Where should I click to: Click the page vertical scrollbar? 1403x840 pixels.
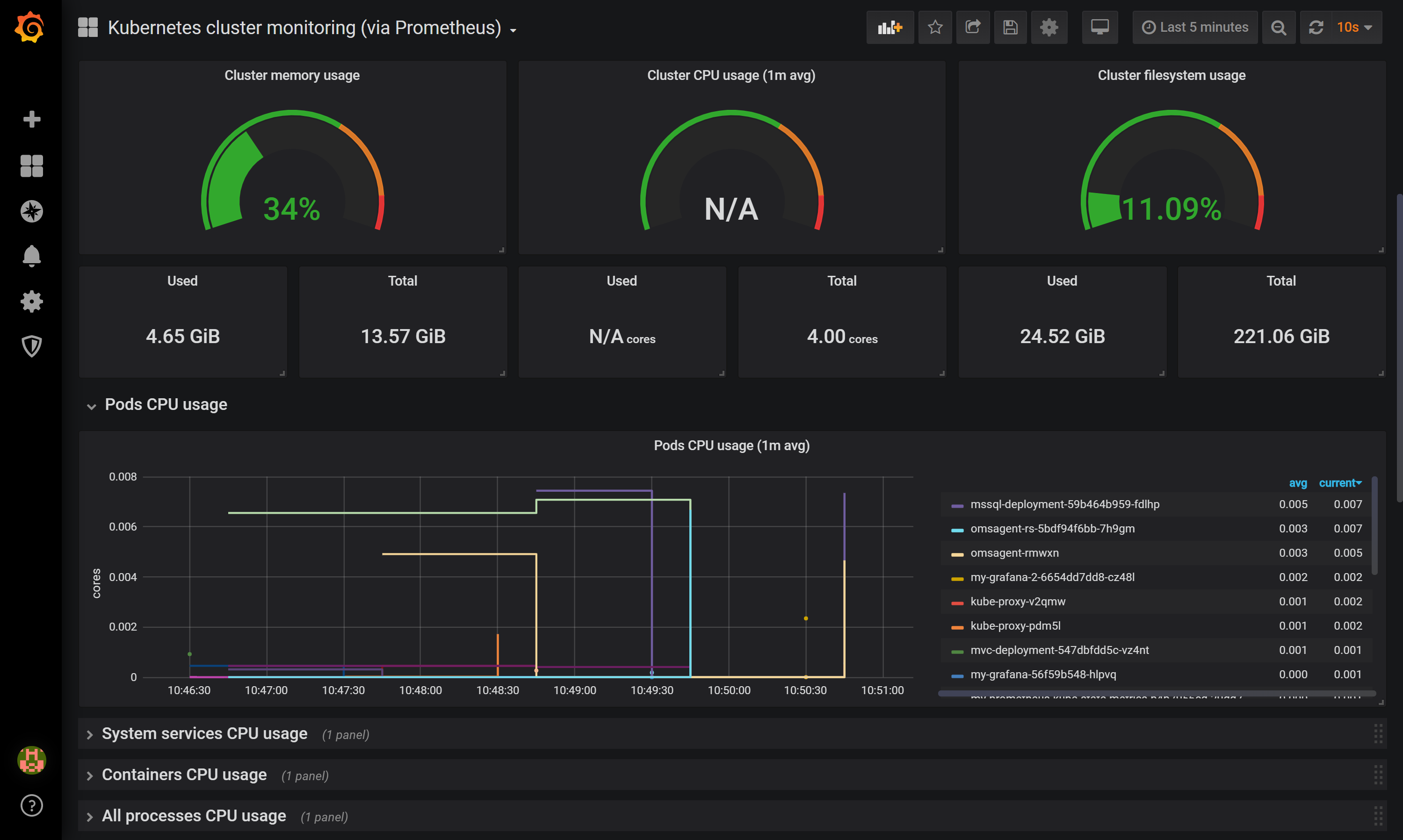click(1400, 348)
